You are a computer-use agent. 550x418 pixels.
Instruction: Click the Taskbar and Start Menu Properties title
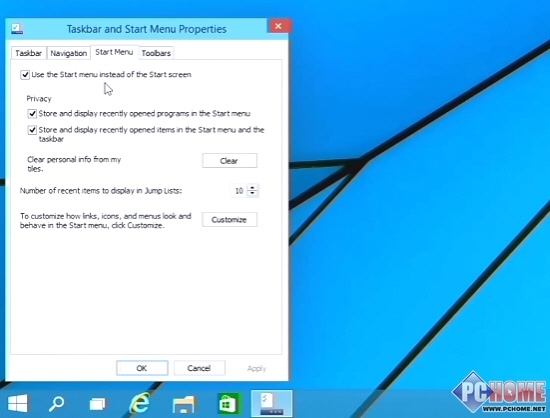click(147, 29)
